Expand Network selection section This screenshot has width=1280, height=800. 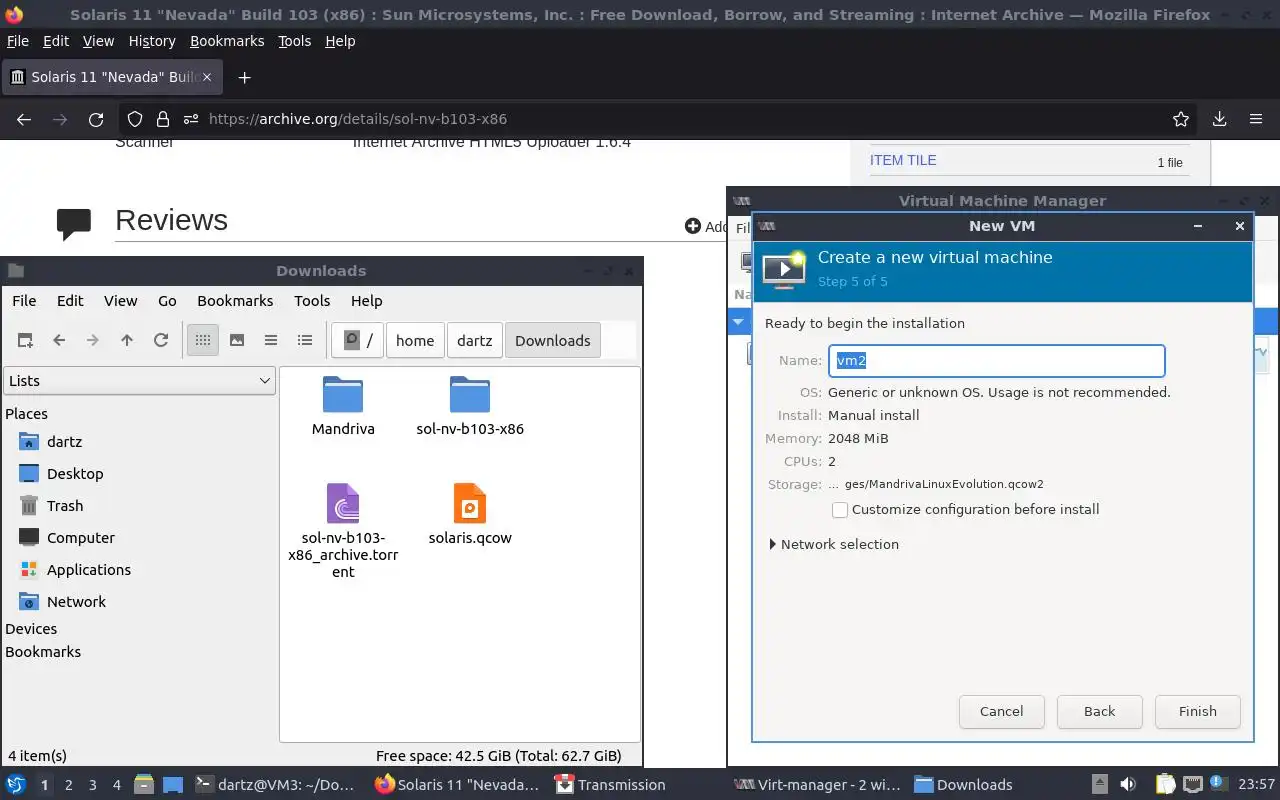pos(834,544)
